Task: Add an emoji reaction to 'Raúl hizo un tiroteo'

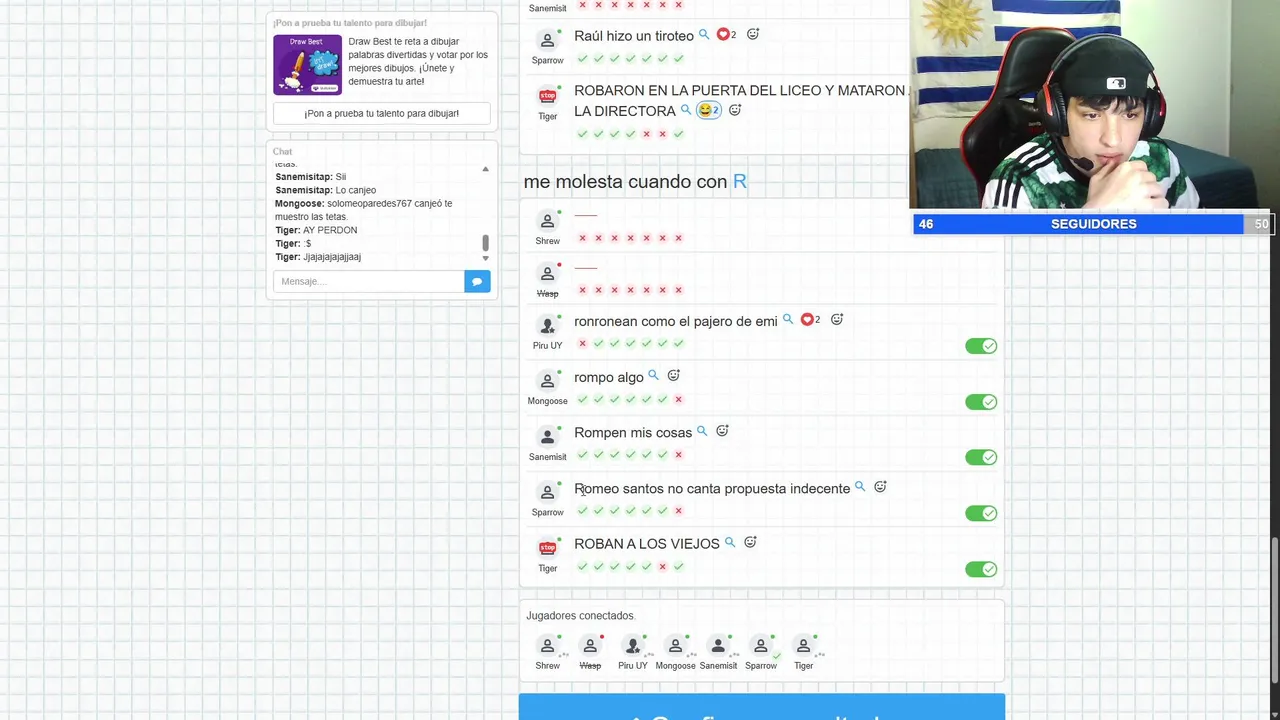Action: click(x=753, y=34)
